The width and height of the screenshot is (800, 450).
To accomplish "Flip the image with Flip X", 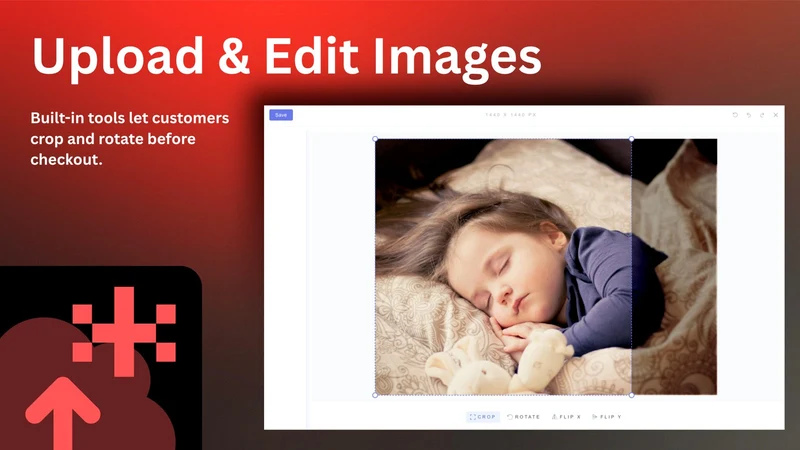I will [x=566, y=417].
